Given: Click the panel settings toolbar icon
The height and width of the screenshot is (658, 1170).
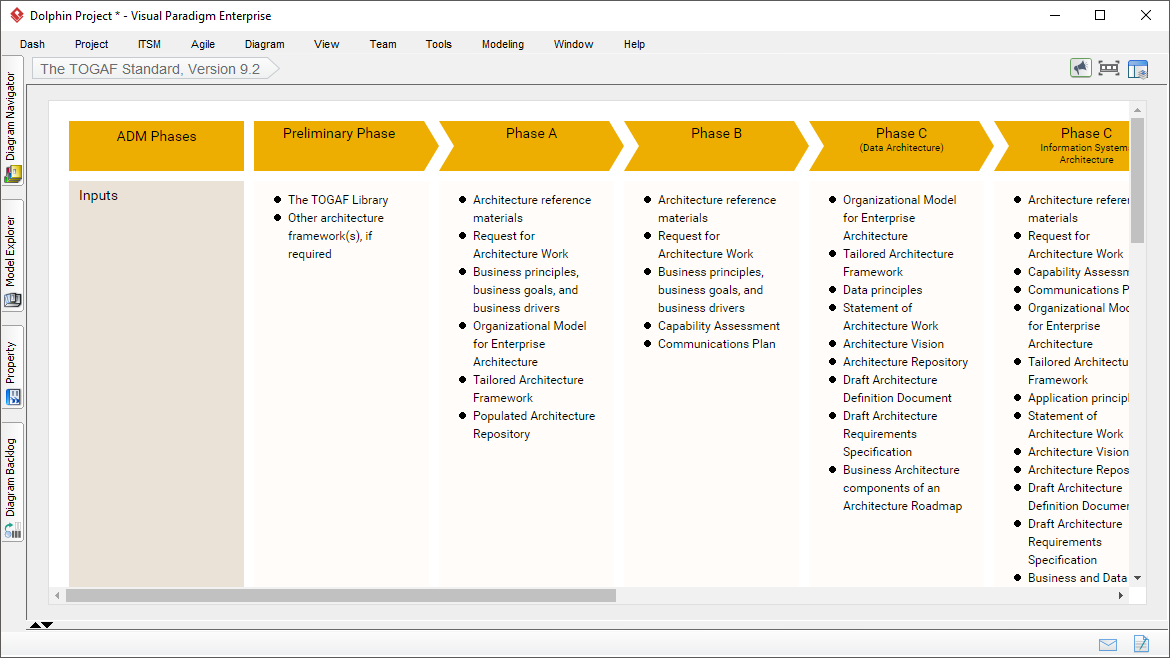Looking at the screenshot, I should coord(1138,69).
